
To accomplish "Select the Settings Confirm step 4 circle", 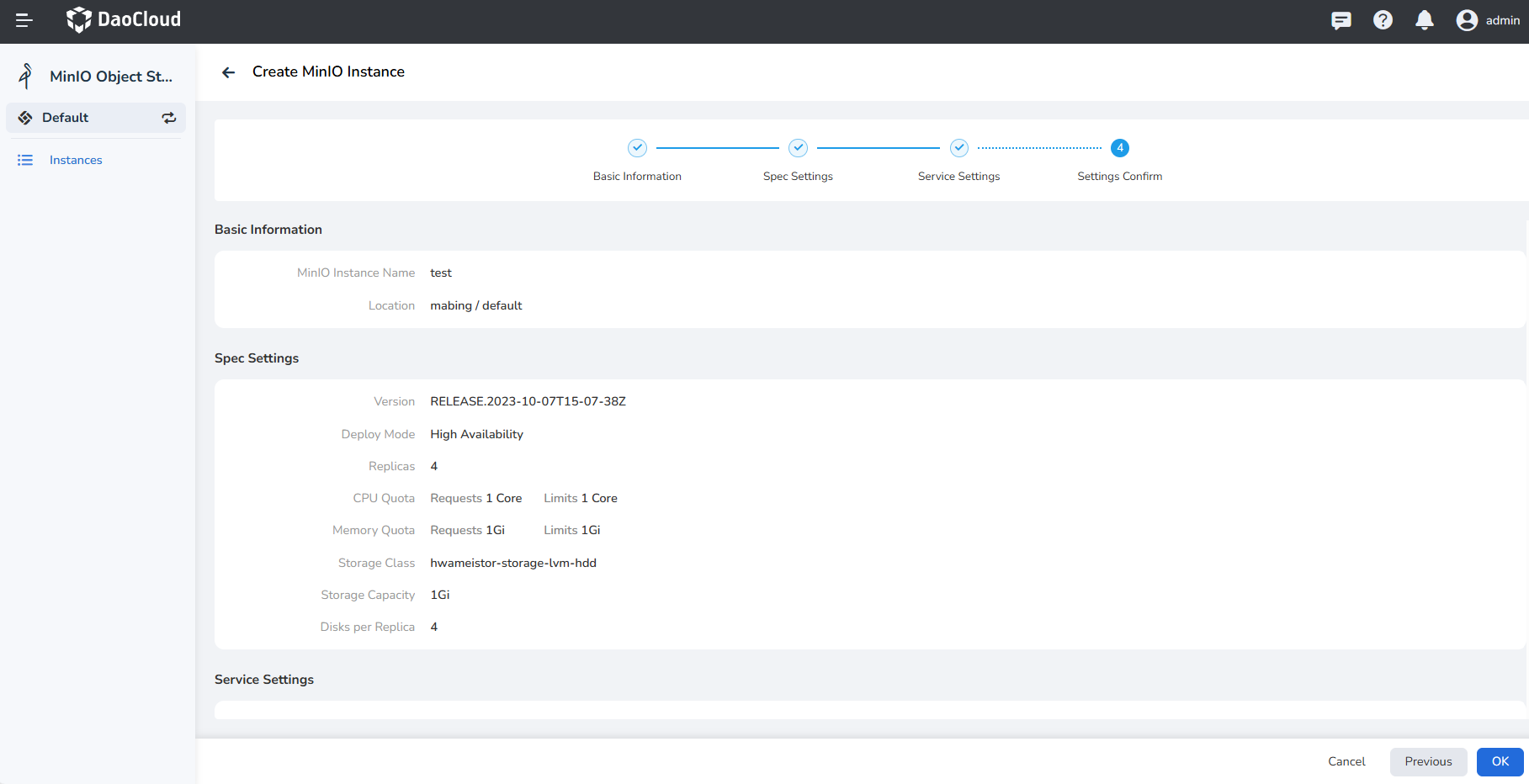I will [x=1119, y=148].
